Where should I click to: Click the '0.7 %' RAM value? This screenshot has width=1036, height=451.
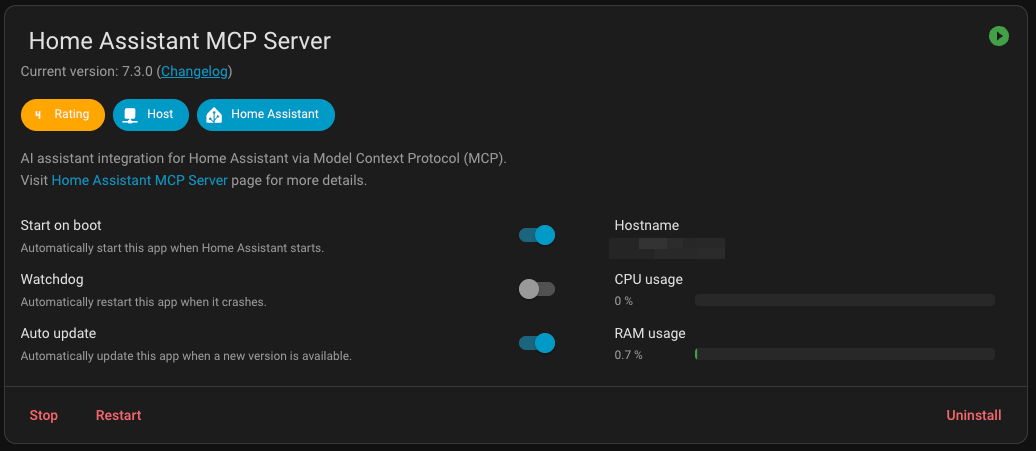tap(628, 355)
